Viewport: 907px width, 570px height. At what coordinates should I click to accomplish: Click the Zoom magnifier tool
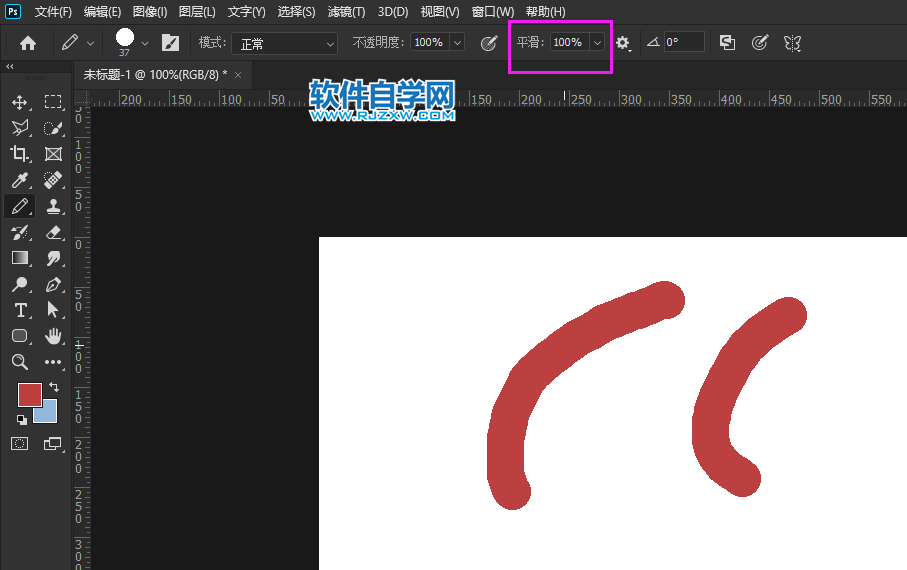coord(19,362)
